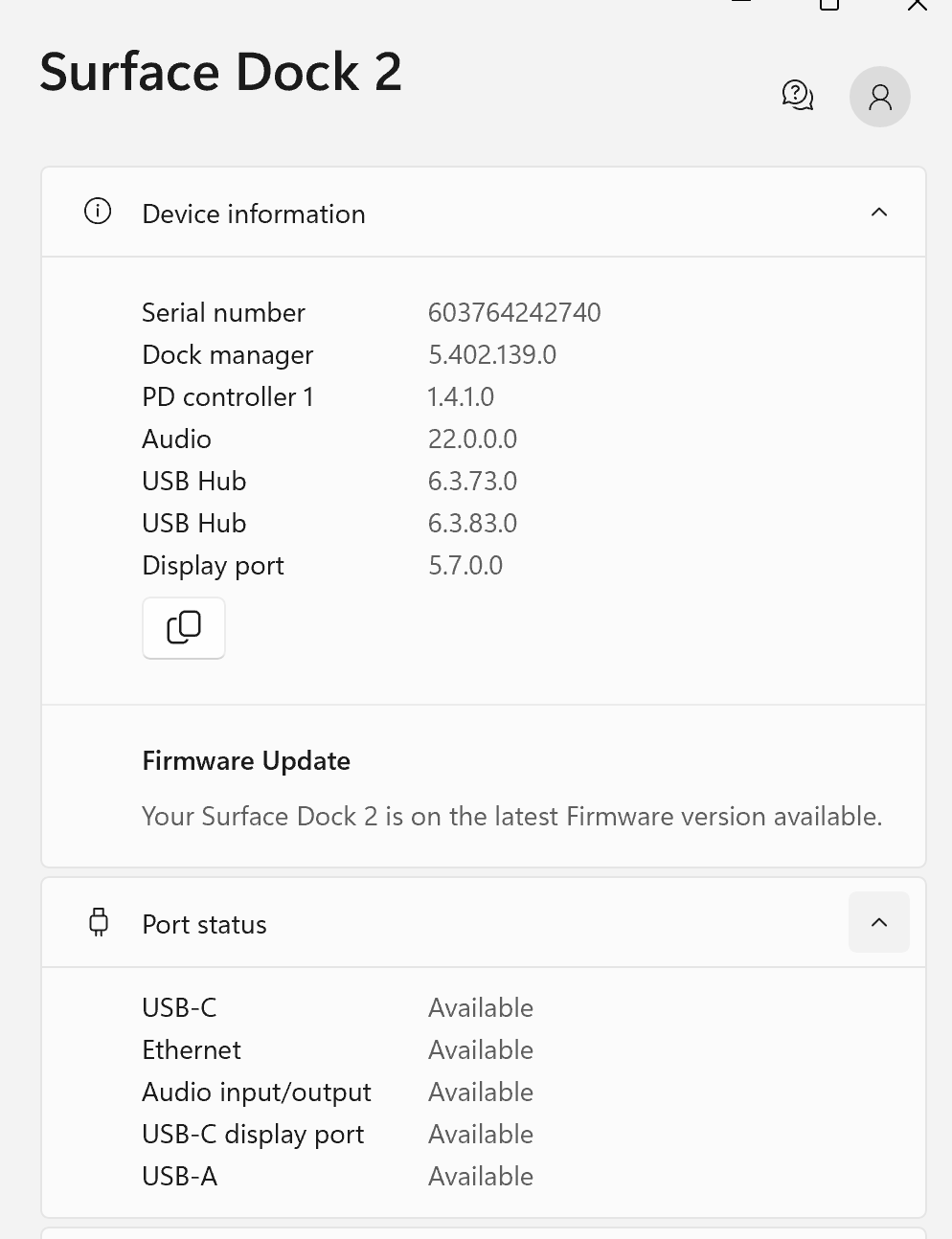
Task: Click the Port status plug icon
Action: point(99,923)
